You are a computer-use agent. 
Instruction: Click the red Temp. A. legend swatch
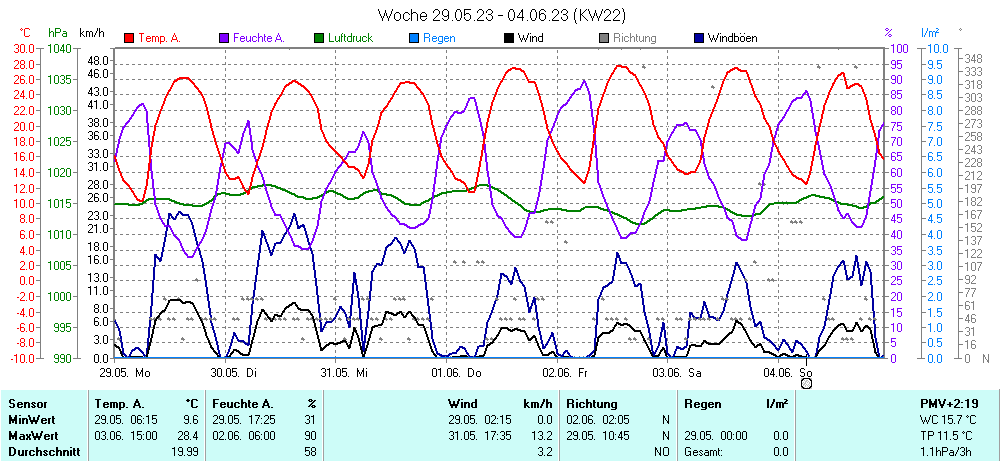click(x=129, y=38)
